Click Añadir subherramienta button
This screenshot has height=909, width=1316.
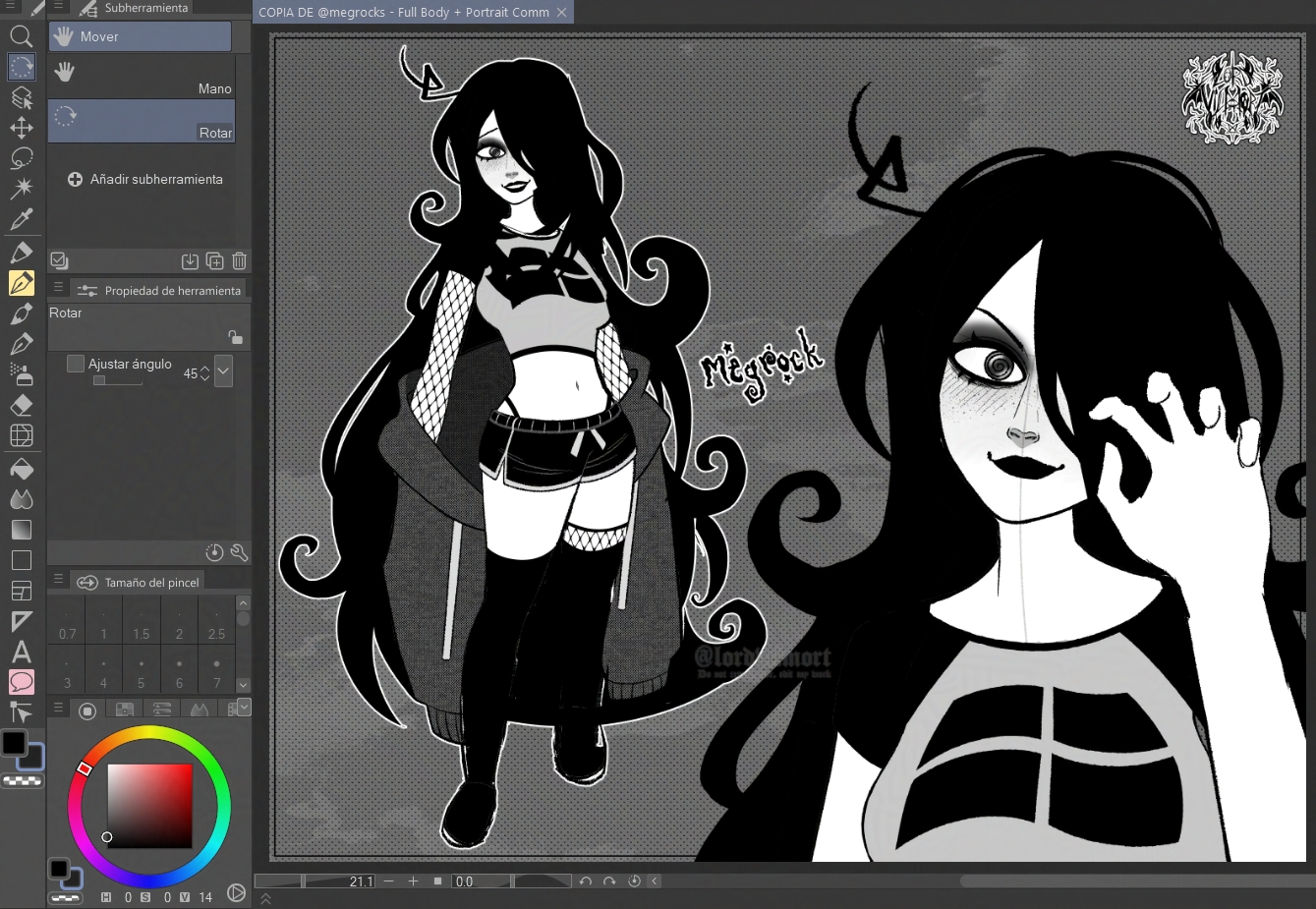click(145, 179)
